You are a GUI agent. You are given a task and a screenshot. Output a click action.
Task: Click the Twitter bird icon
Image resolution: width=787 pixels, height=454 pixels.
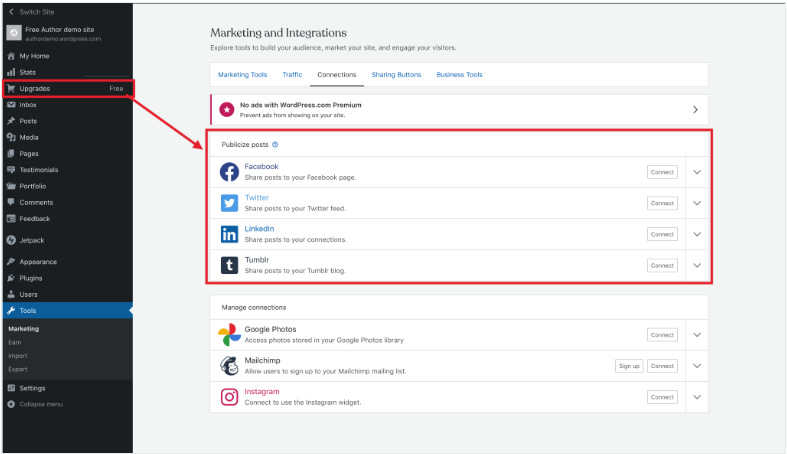coord(229,203)
